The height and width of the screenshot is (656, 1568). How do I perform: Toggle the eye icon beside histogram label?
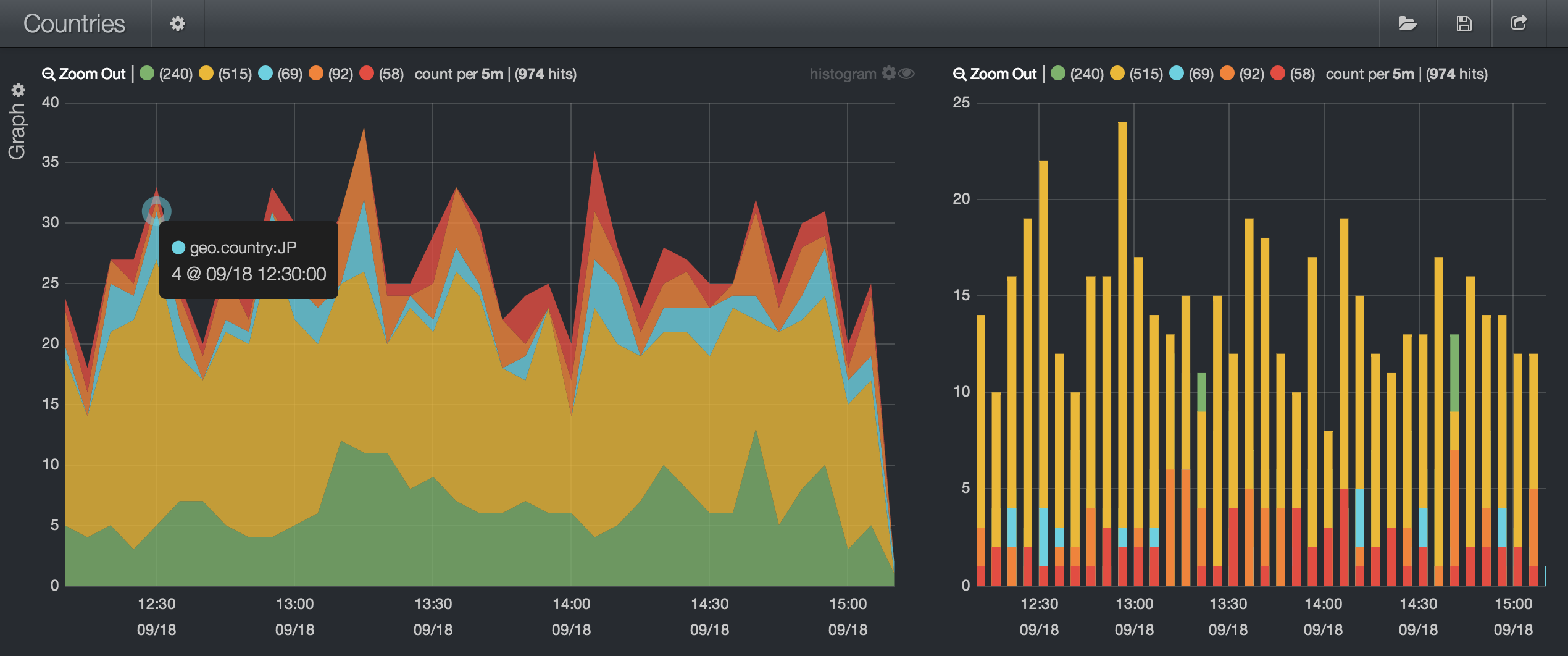pos(906,74)
